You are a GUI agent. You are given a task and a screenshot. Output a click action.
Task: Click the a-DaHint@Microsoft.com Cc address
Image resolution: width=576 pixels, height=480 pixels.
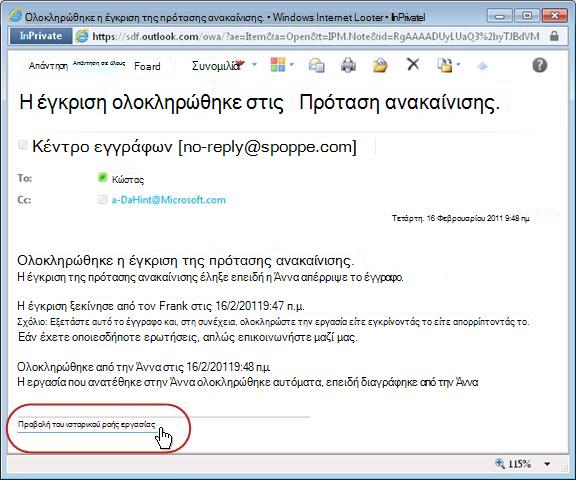click(x=169, y=200)
